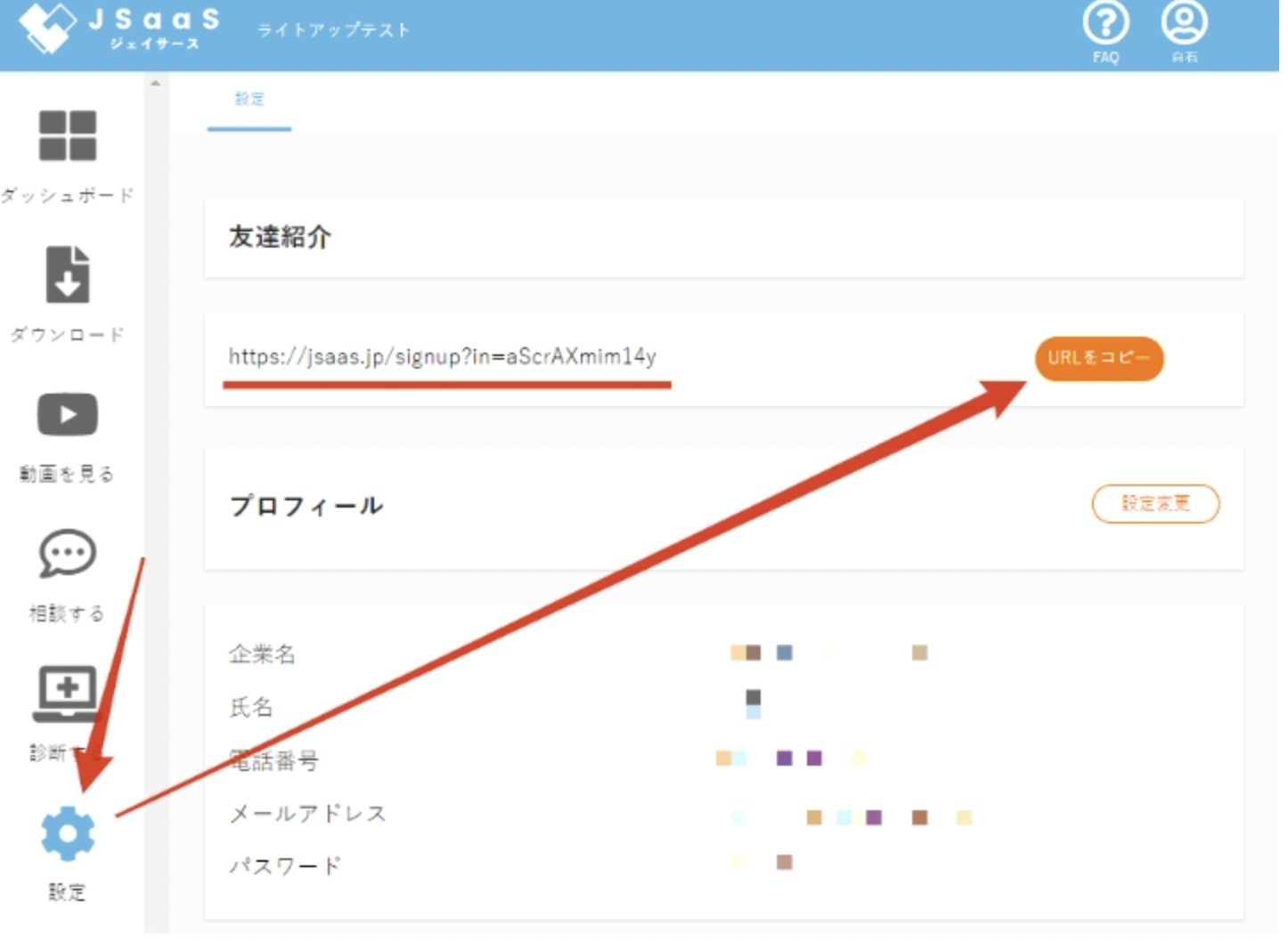Open the ダウンロード sidebar icon
The height and width of the screenshot is (942, 1288).
point(68,275)
